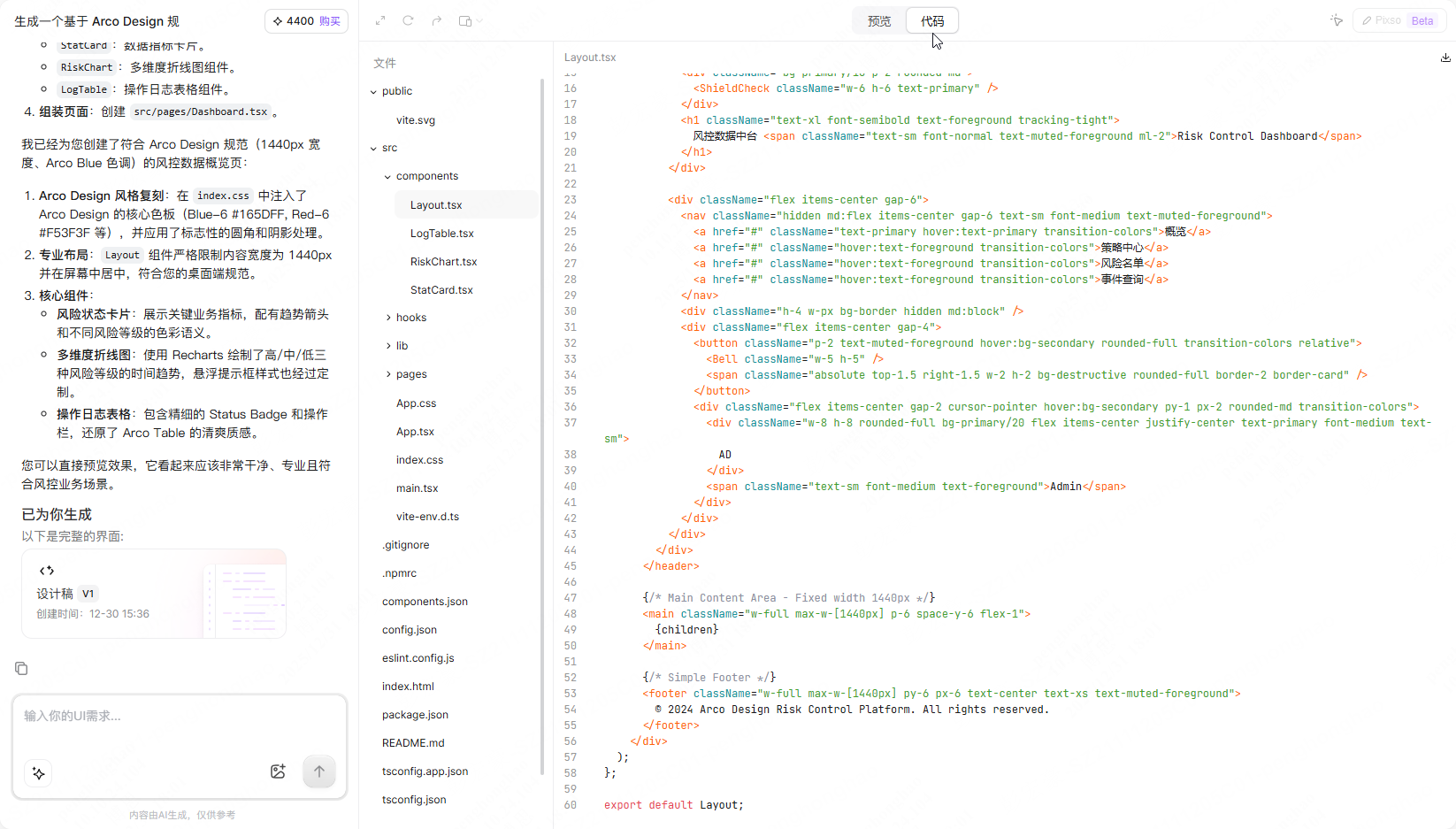Image resolution: width=1456 pixels, height=829 pixels.
Task: Open vite-env.d.ts file
Action: (x=427, y=517)
